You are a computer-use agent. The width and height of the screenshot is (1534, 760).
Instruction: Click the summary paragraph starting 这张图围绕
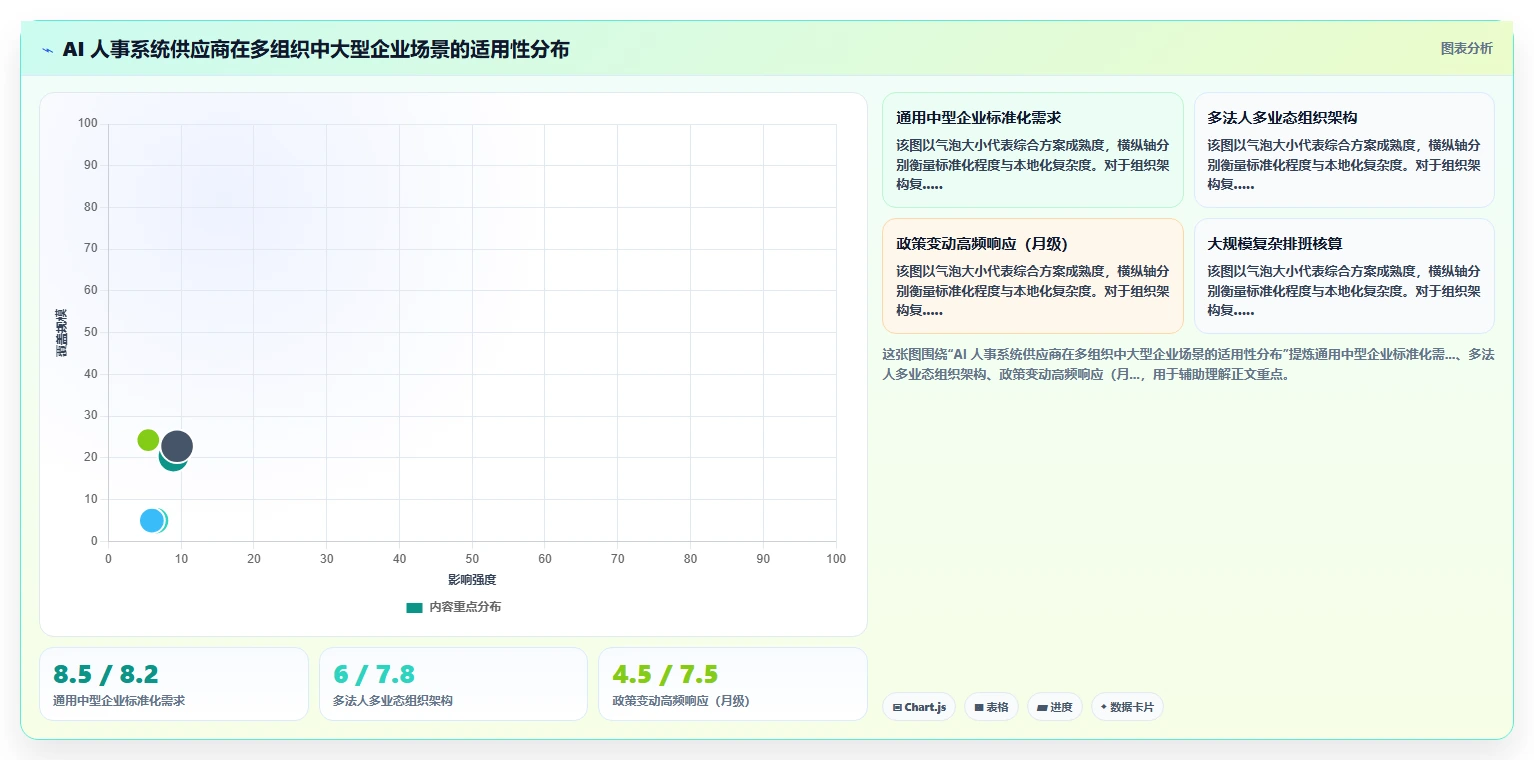(1188, 364)
